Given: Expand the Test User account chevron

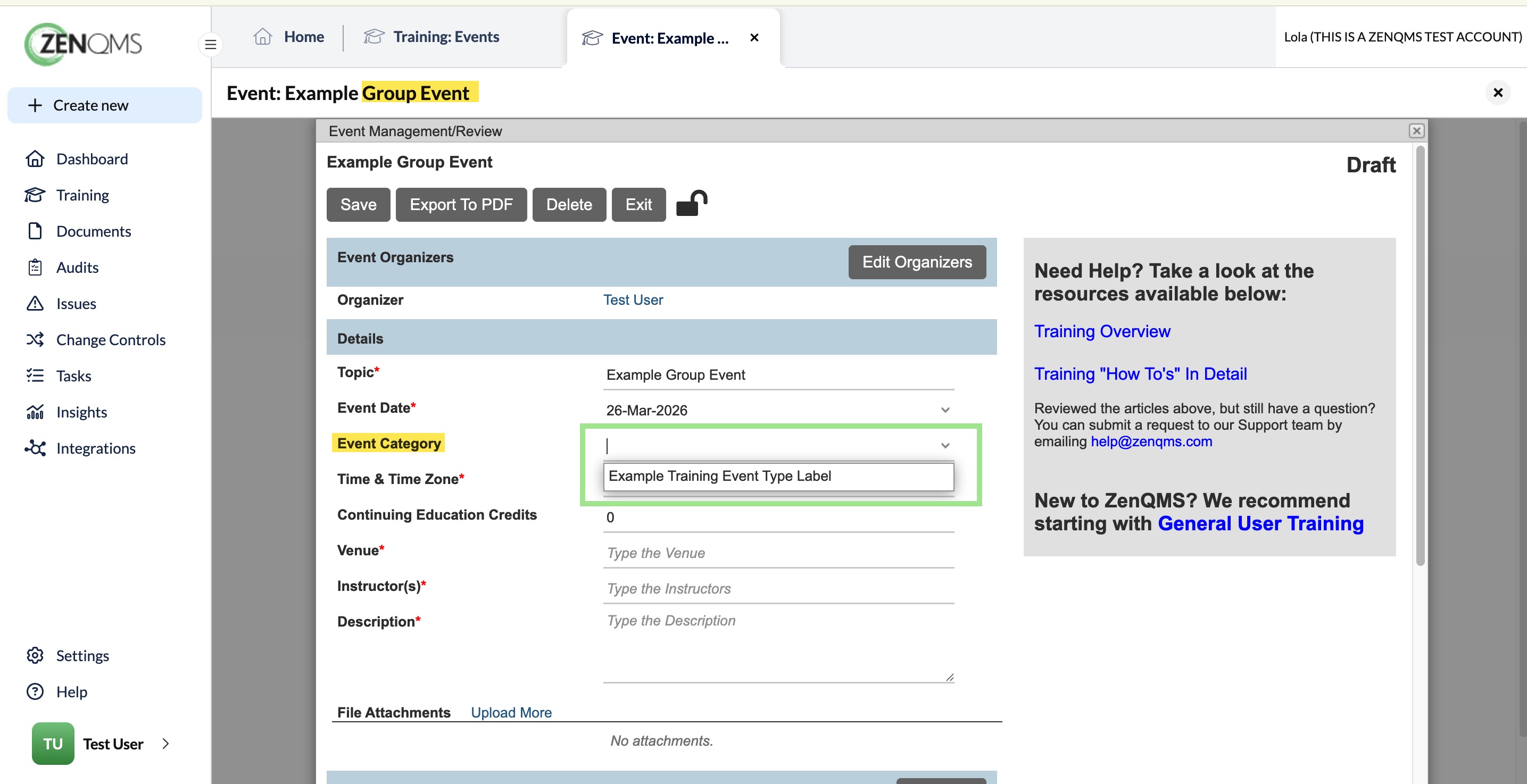Looking at the screenshot, I should [166, 744].
